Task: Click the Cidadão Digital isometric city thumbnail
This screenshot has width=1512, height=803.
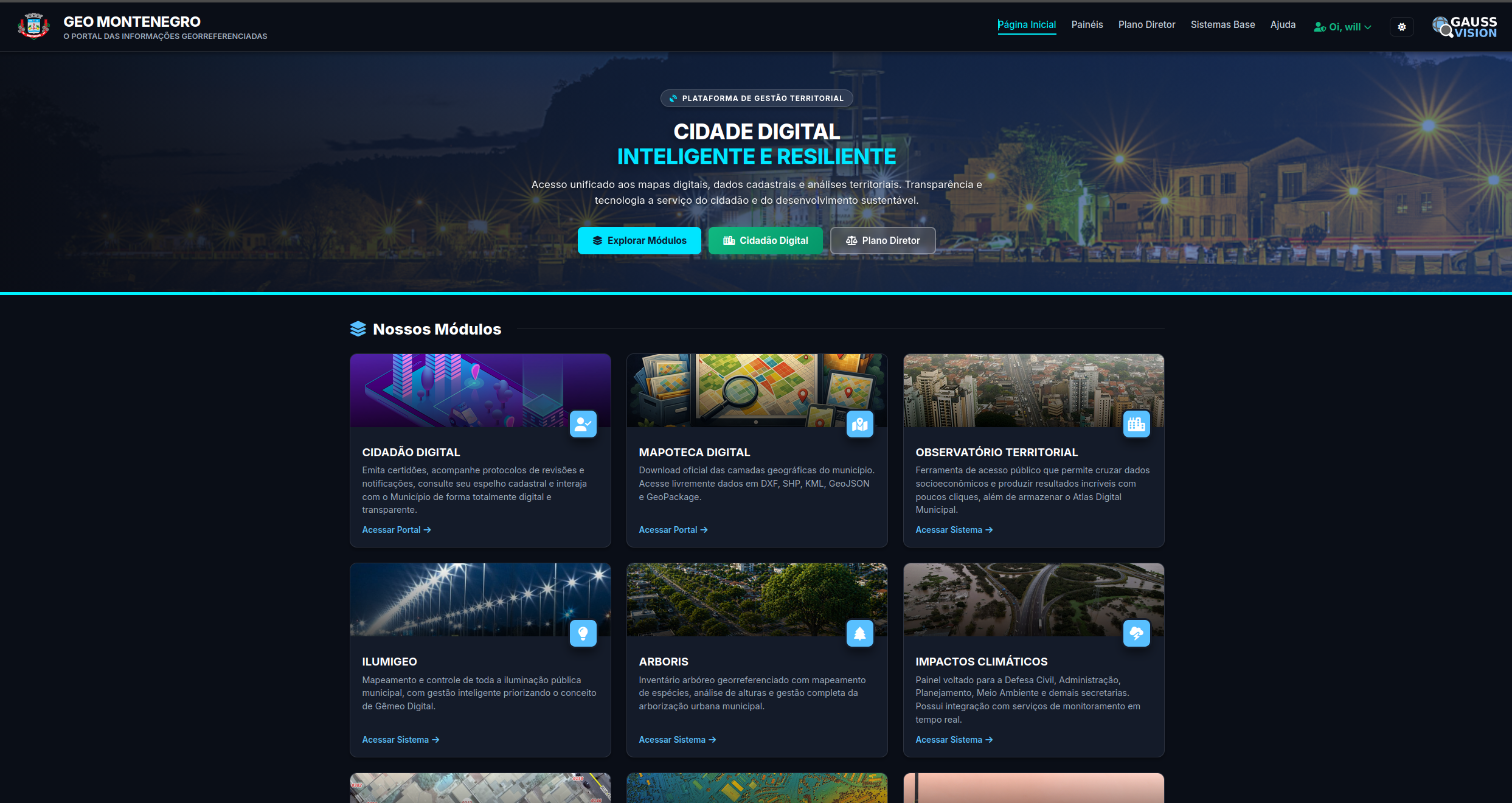Action: tap(480, 390)
